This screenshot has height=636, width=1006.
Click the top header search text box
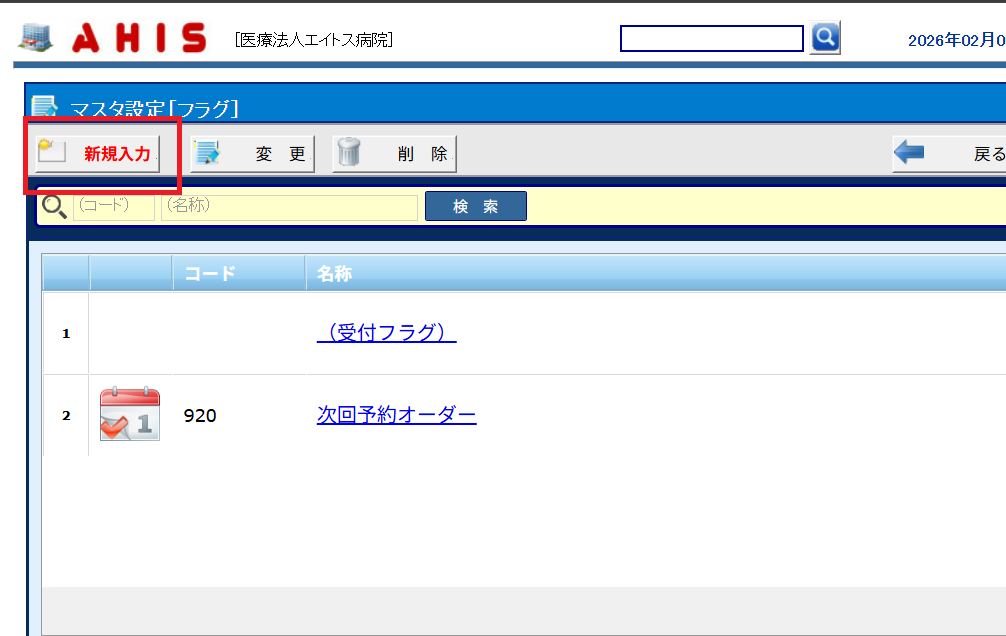coord(711,38)
